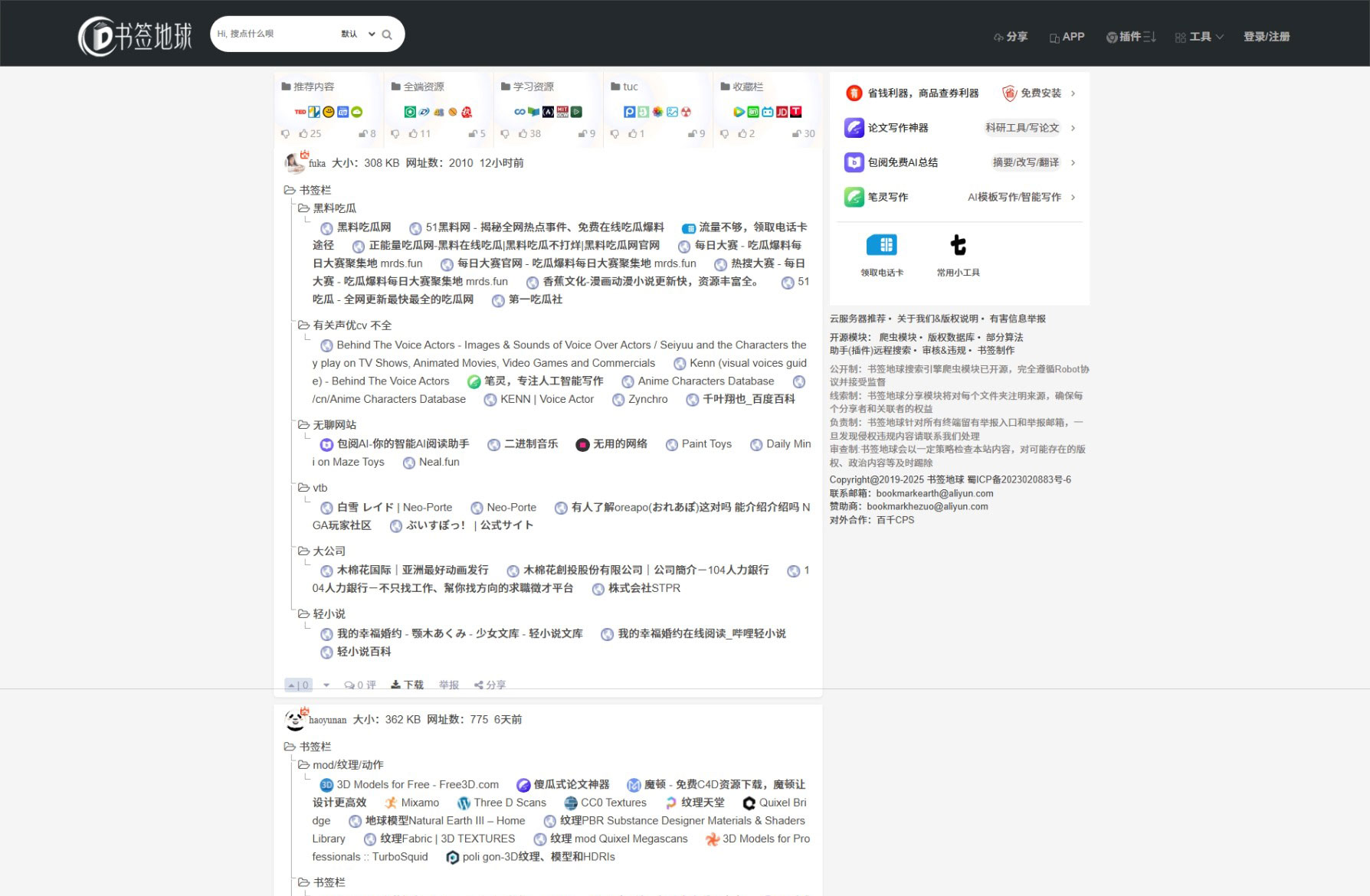
Task: Open the 笔灵写作 green icon in sidebar
Action: pos(853,197)
